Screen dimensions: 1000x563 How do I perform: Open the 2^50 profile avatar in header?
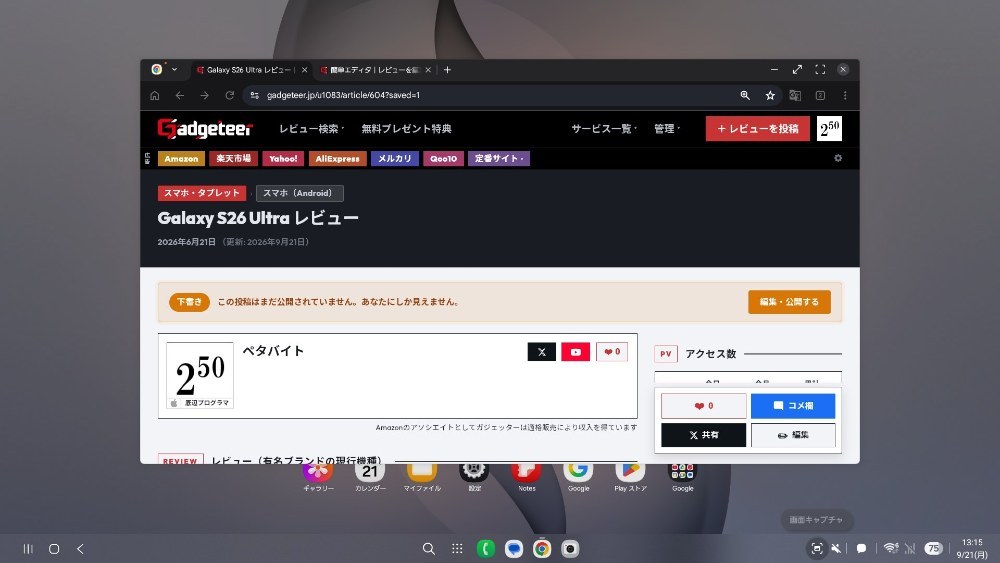tap(829, 129)
